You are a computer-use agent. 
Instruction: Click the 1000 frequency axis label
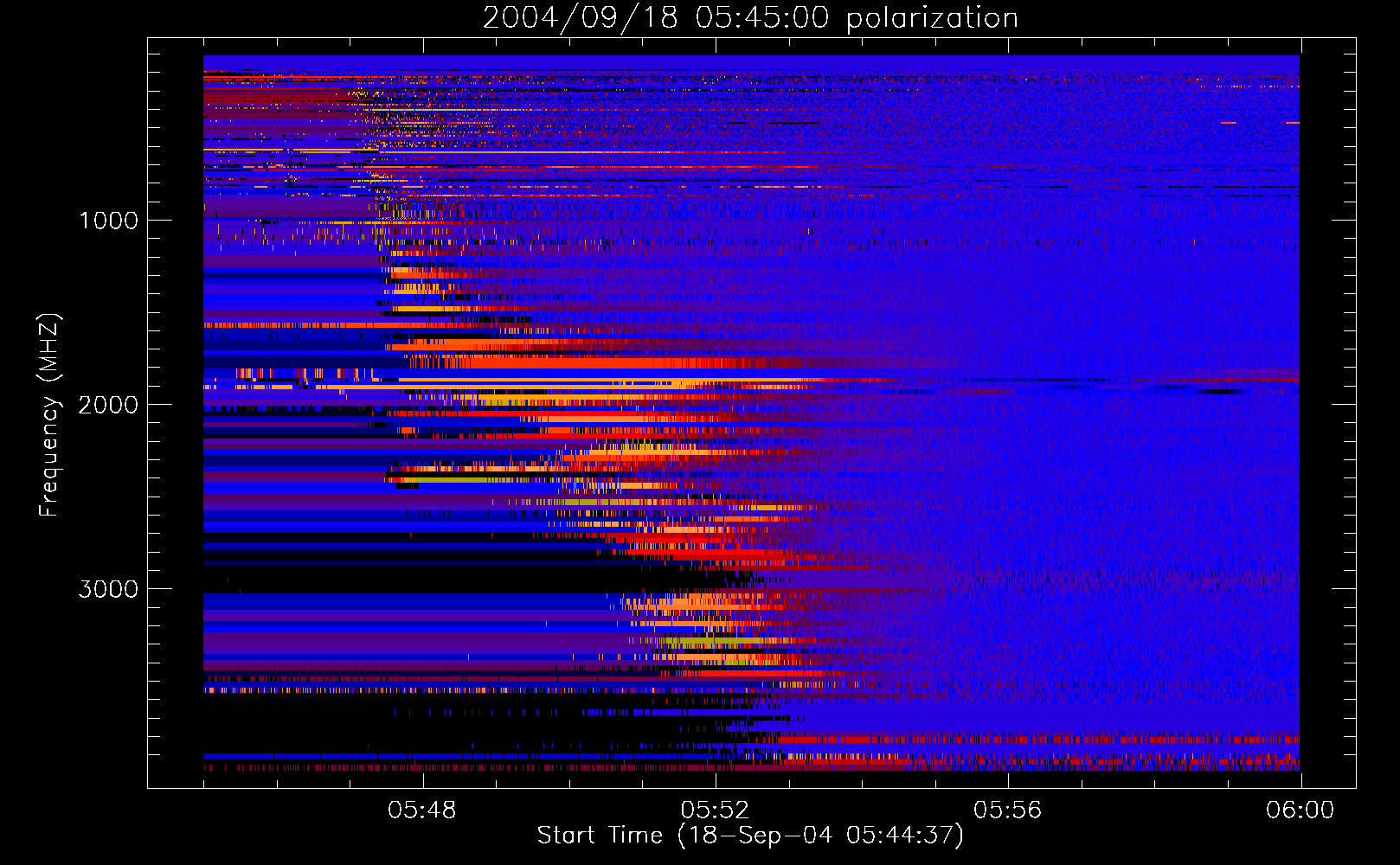[108, 221]
